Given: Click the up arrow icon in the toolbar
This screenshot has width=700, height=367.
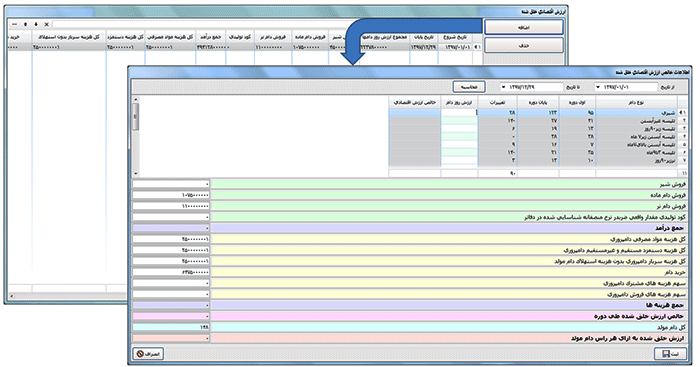Looking at the screenshot, I should pos(25,24).
